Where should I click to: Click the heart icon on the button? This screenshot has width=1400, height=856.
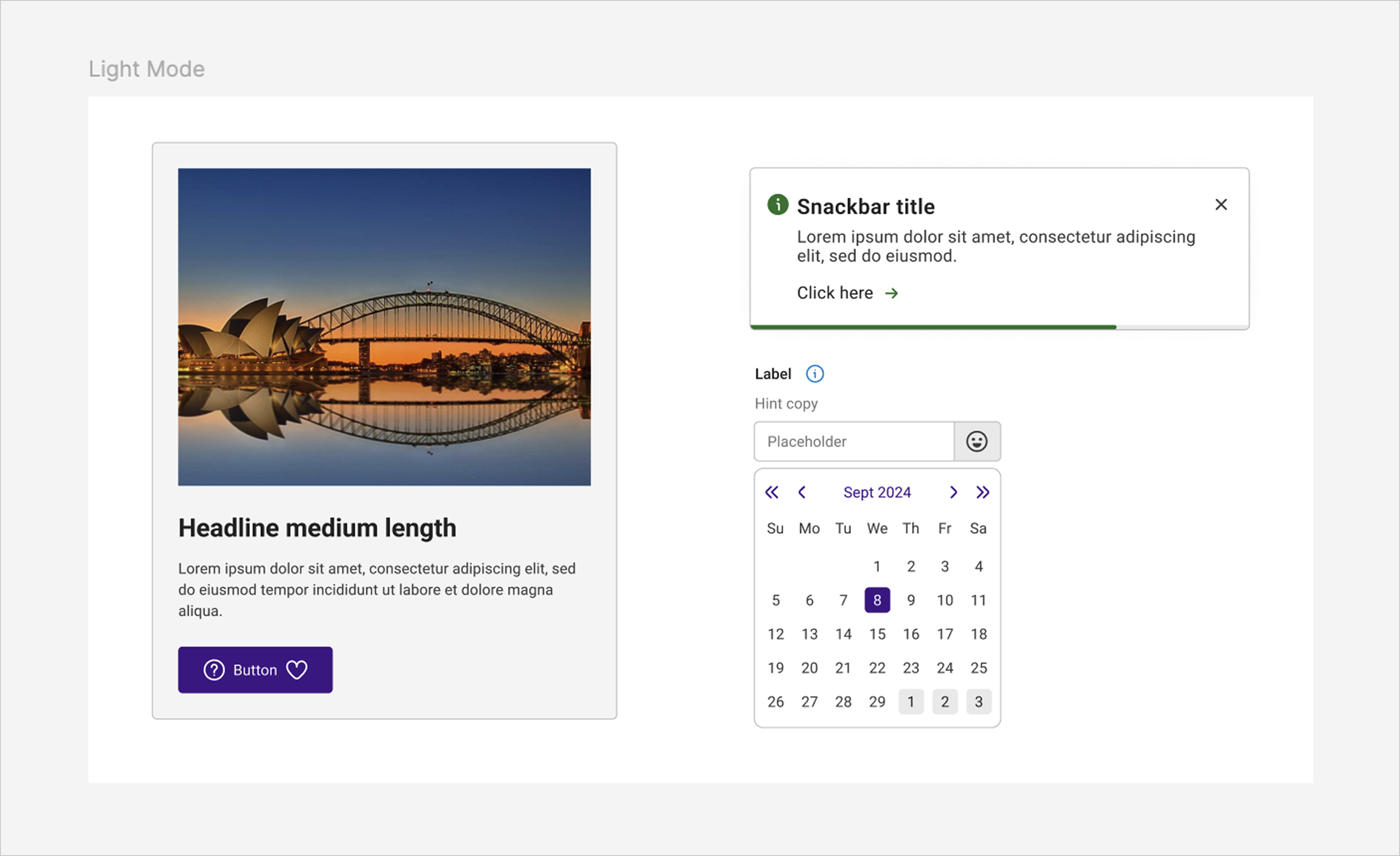297,670
